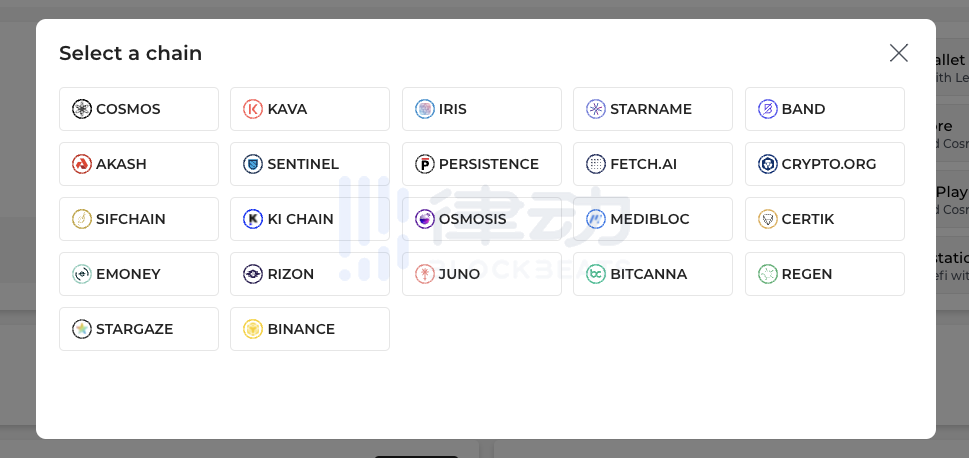This screenshot has height=458, width=969.
Task: Select the REGEN chain option
Action: click(824, 274)
